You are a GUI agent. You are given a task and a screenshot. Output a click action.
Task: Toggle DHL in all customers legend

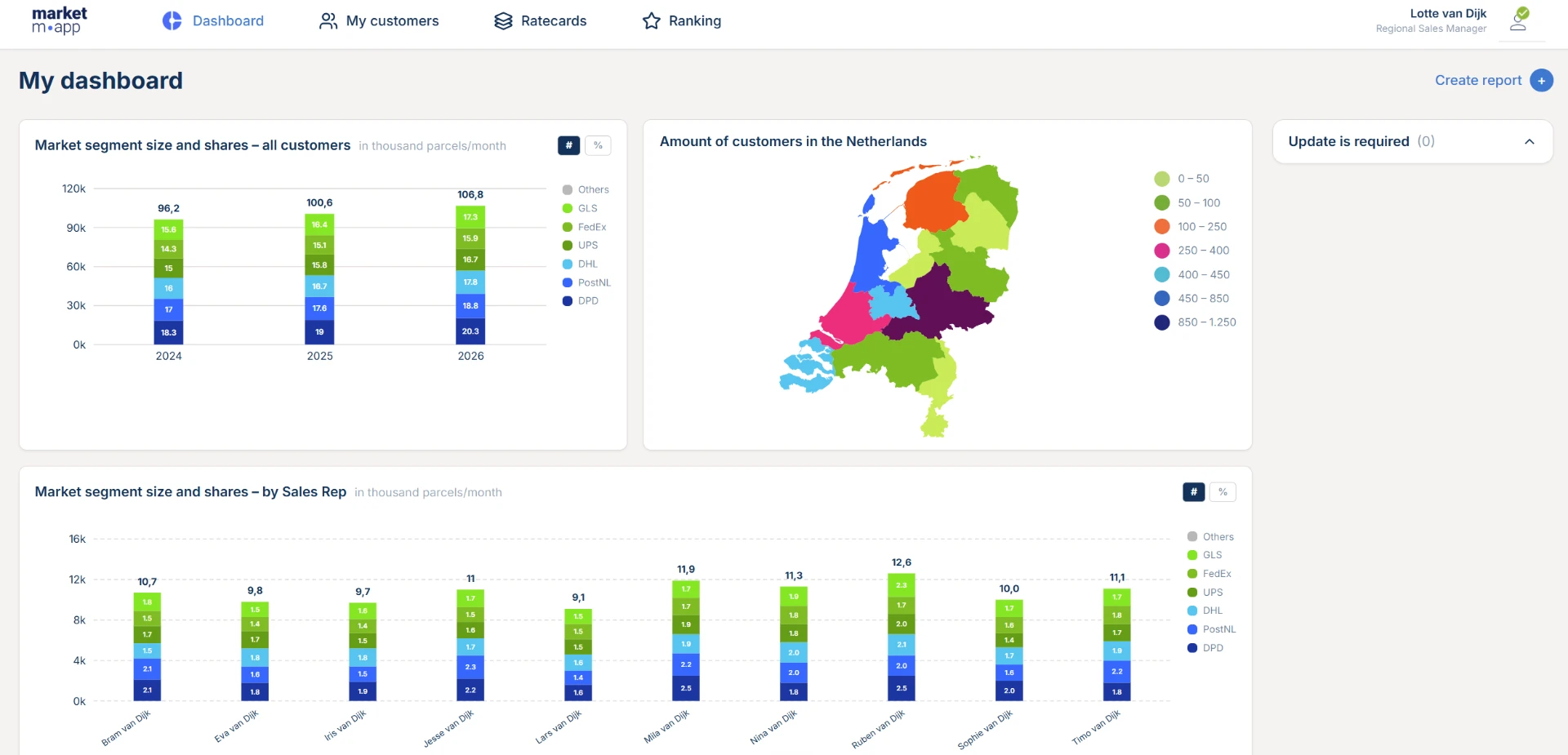pyautogui.click(x=580, y=264)
